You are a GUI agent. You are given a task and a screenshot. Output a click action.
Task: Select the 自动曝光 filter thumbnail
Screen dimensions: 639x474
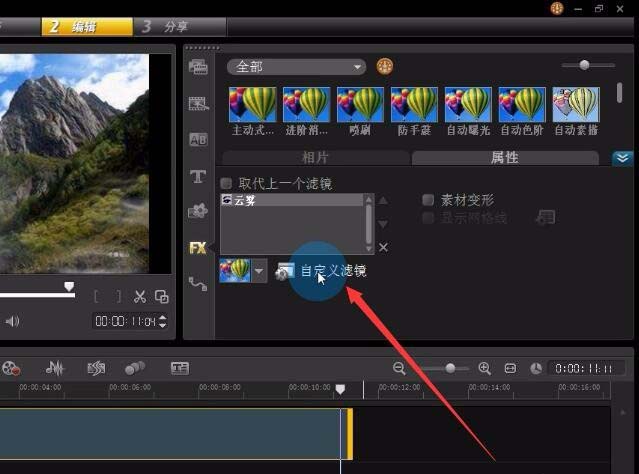(x=468, y=105)
